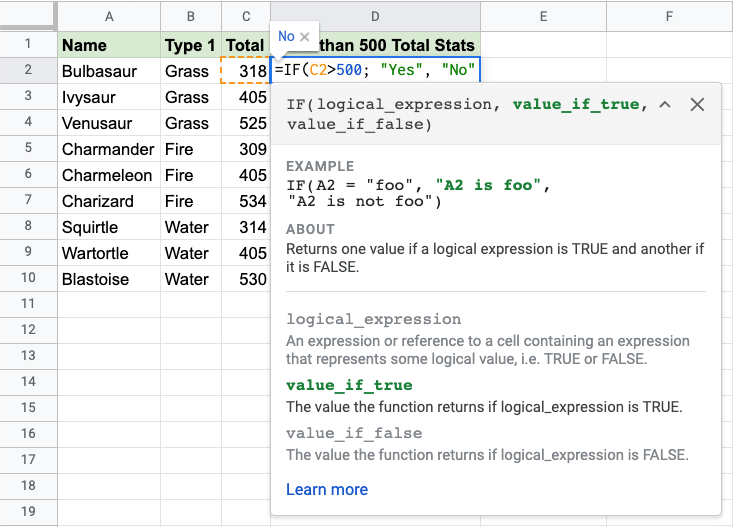This screenshot has width=733, height=527.
Task: Select the Bulbasaur cell
Action: [108, 71]
